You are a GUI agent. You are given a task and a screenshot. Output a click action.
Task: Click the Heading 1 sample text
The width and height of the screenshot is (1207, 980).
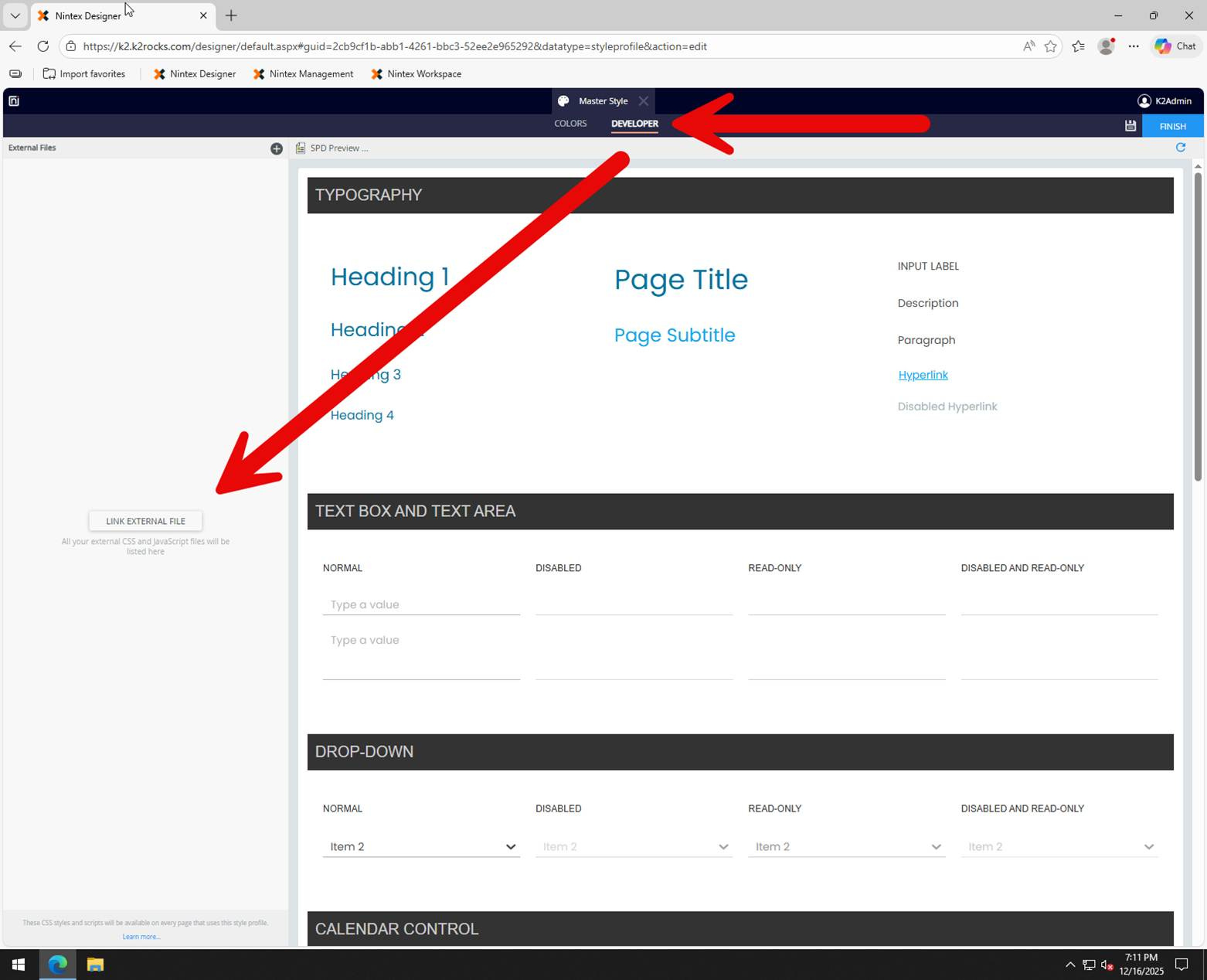pos(389,277)
